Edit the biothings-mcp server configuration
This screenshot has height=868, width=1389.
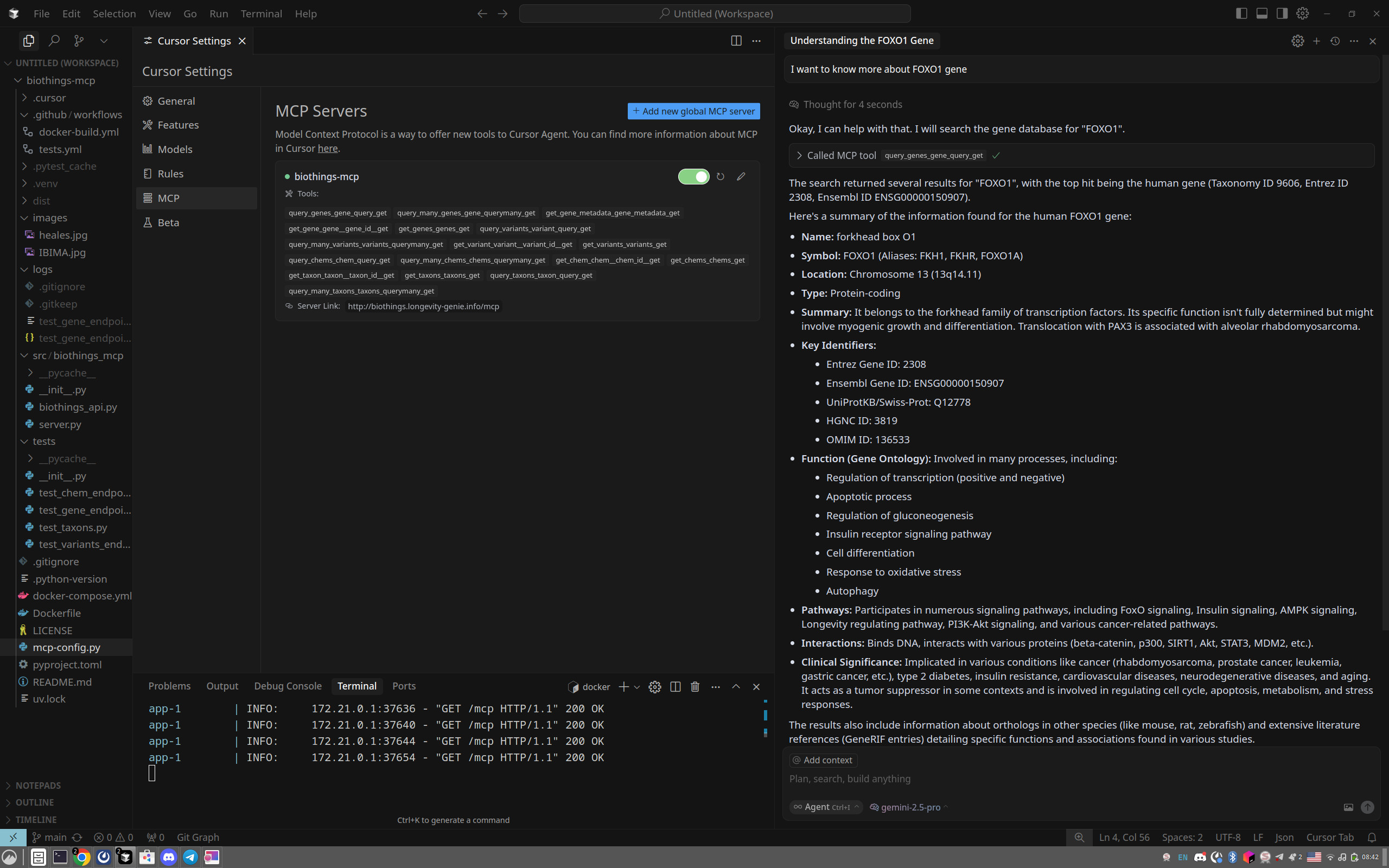[741, 177]
